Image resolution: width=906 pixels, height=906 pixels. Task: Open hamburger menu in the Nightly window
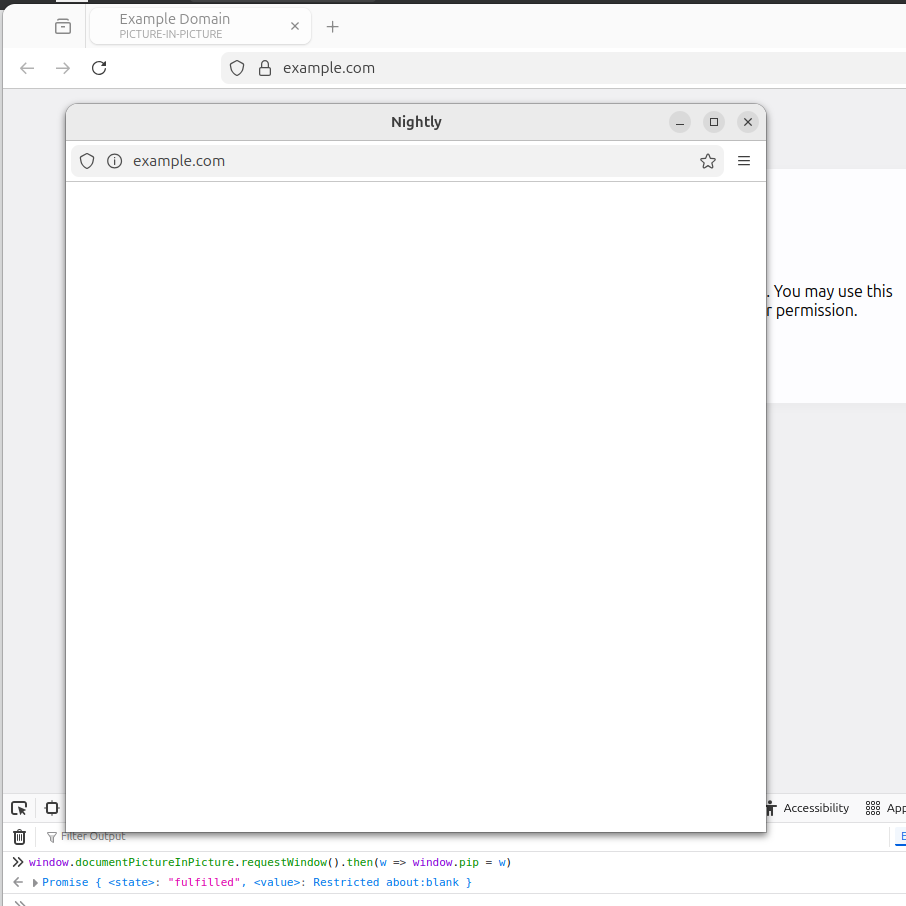[x=744, y=161]
